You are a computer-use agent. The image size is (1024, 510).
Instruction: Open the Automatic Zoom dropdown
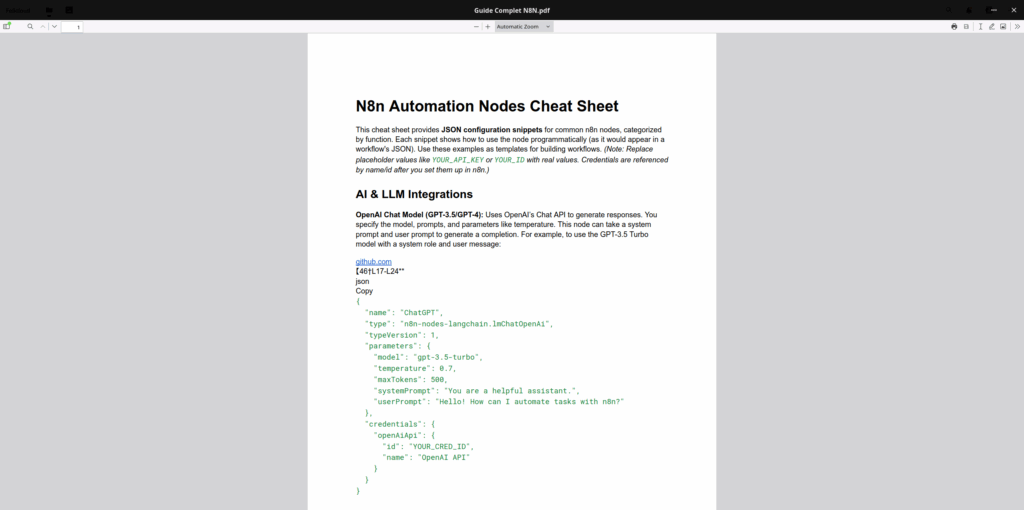tap(524, 27)
